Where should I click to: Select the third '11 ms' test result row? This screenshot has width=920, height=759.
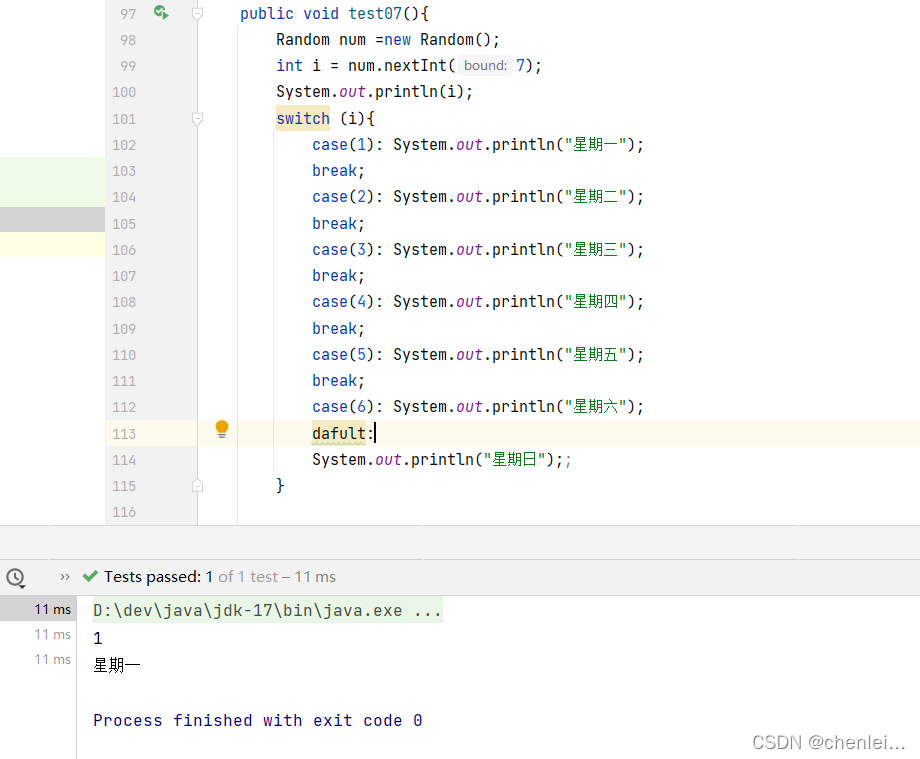coord(38,659)
